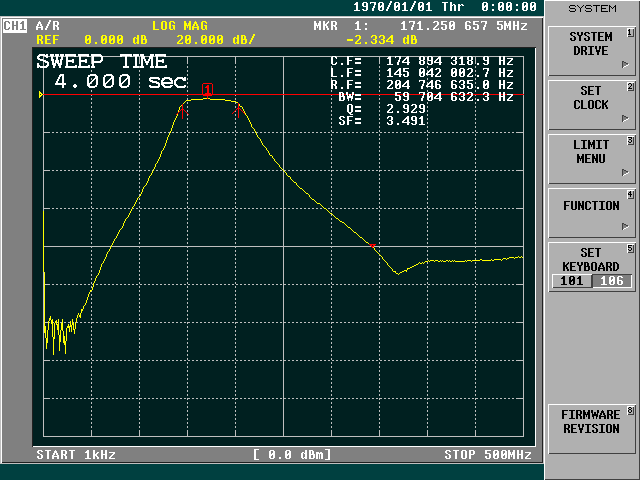Click the yellow reference level arrow

[x=40, y=95]
